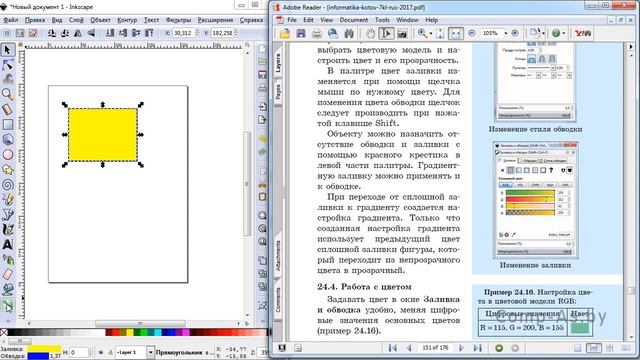Go to next page in Adobe Reader
640x360 pixels.
(461, 348)
